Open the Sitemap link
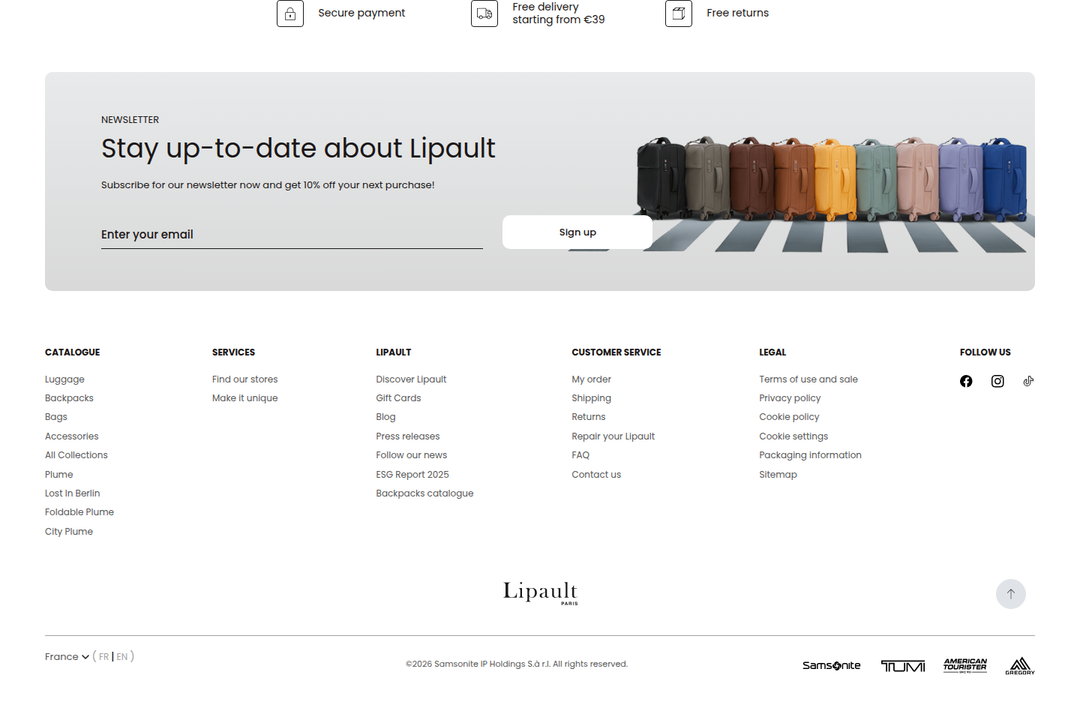This screenshot has height=708, width=1080. 778,475
